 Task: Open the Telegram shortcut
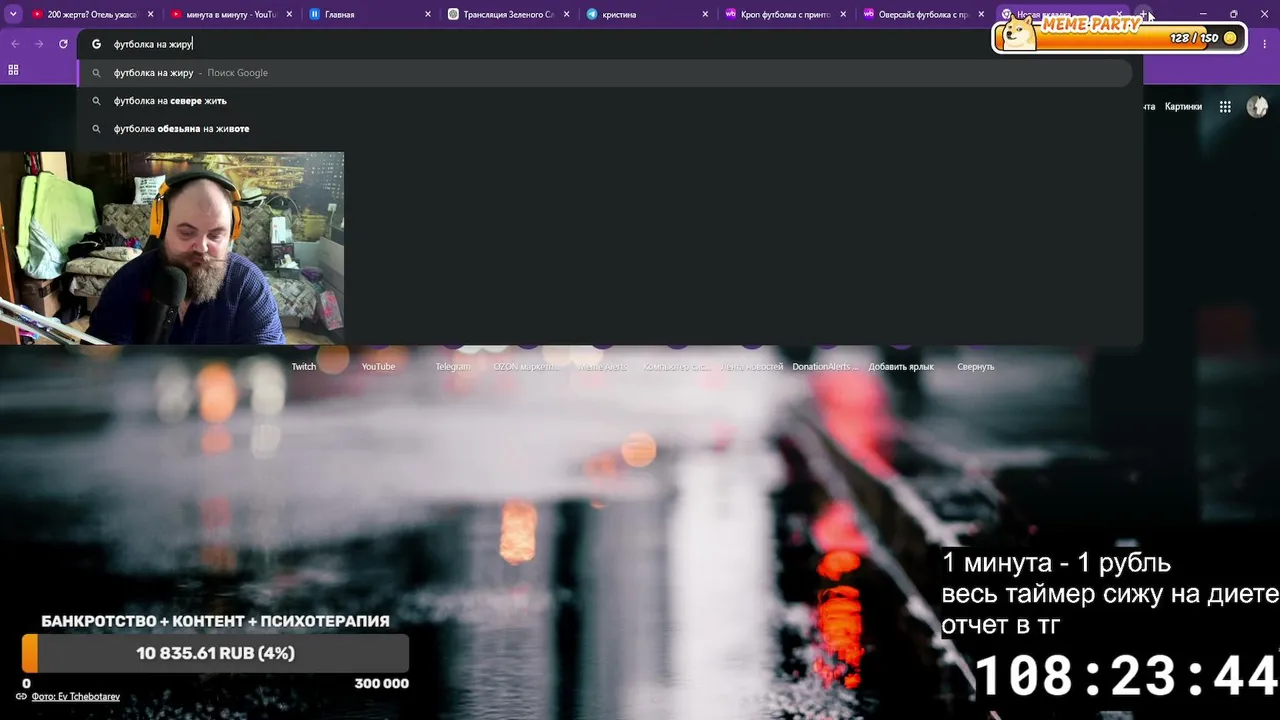point(453,366)
